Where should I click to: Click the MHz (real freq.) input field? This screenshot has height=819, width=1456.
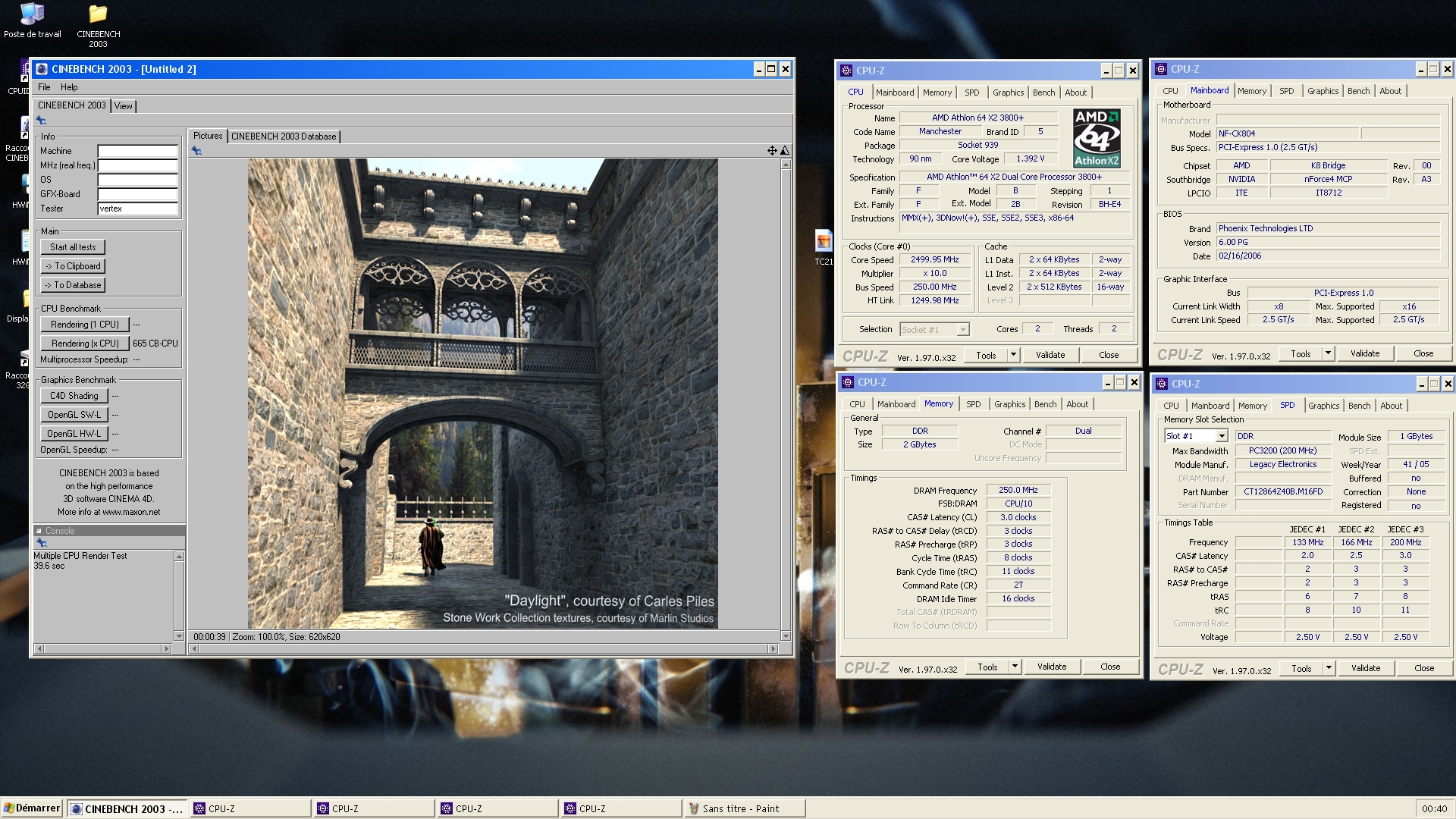tap(137, 165)
